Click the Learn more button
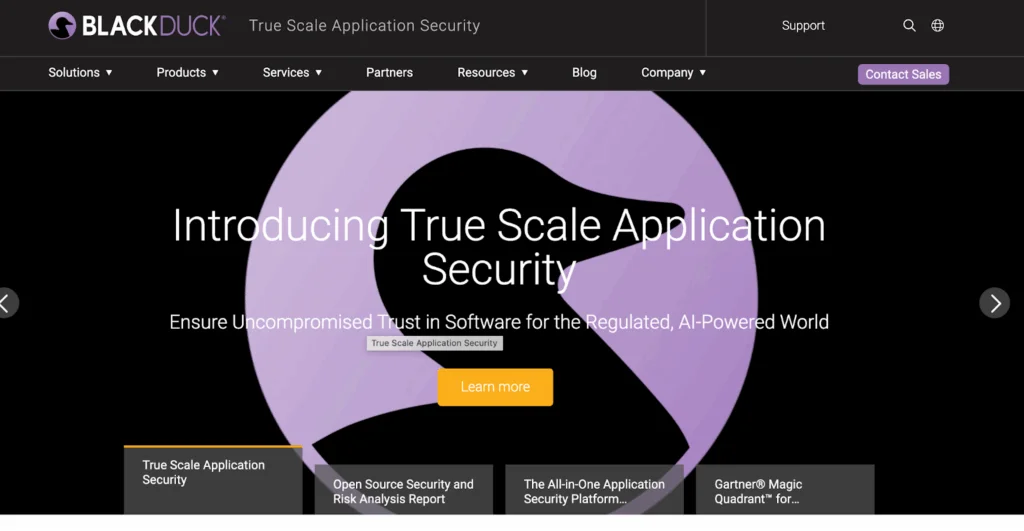Image resolution: width=1024 pixels, height=531 pixels. pos(495,387)
